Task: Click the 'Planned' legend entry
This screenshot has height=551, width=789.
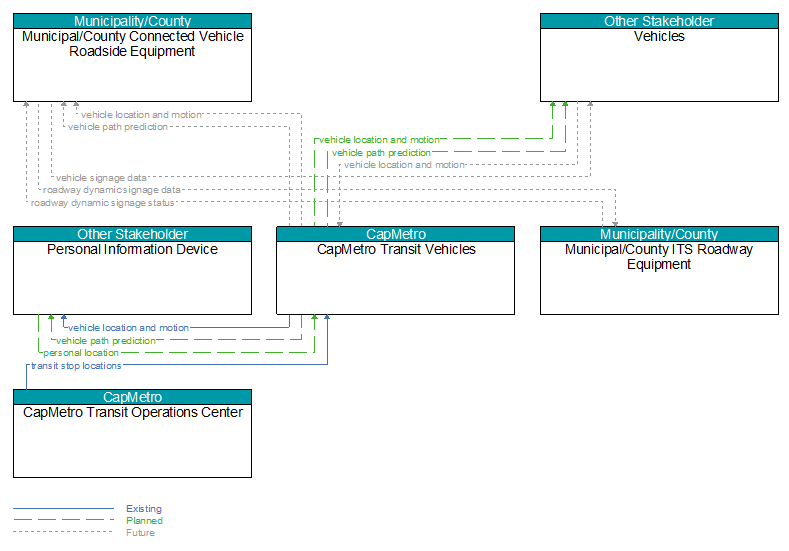Action: click(144, 521)
